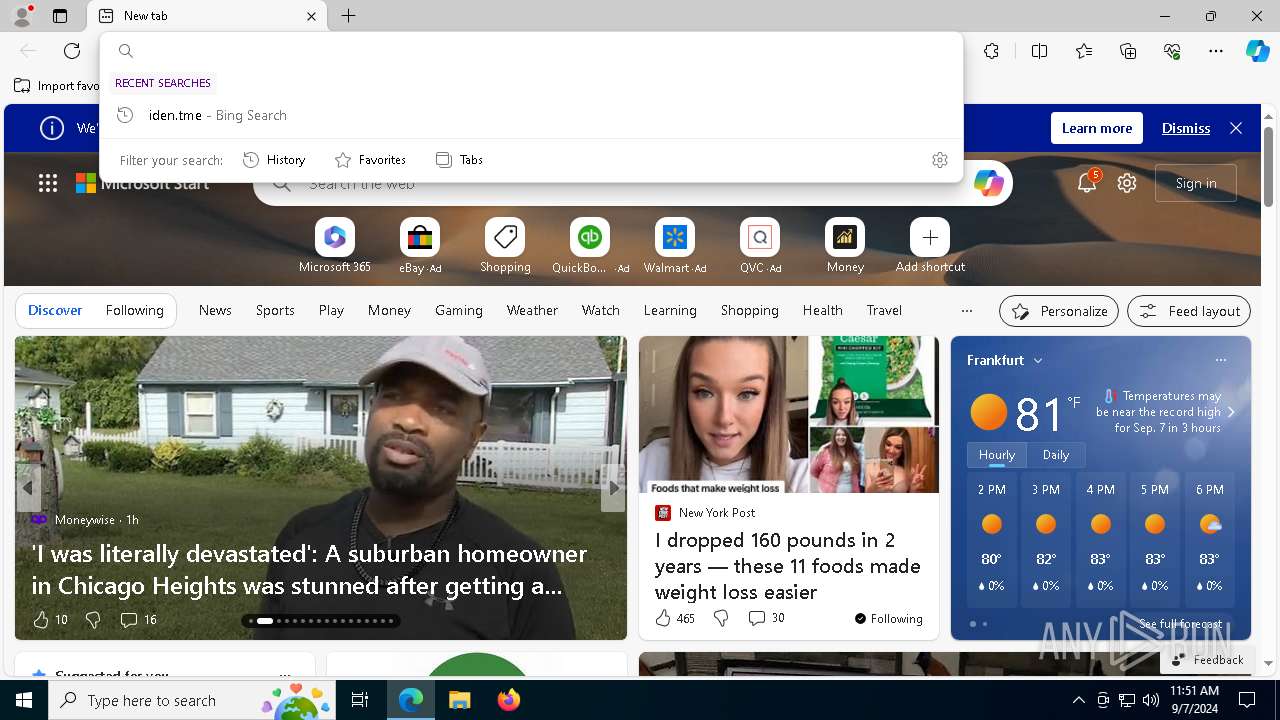Open the Edge profile icon
This screenshot has width=1280, height=720.
22,16
